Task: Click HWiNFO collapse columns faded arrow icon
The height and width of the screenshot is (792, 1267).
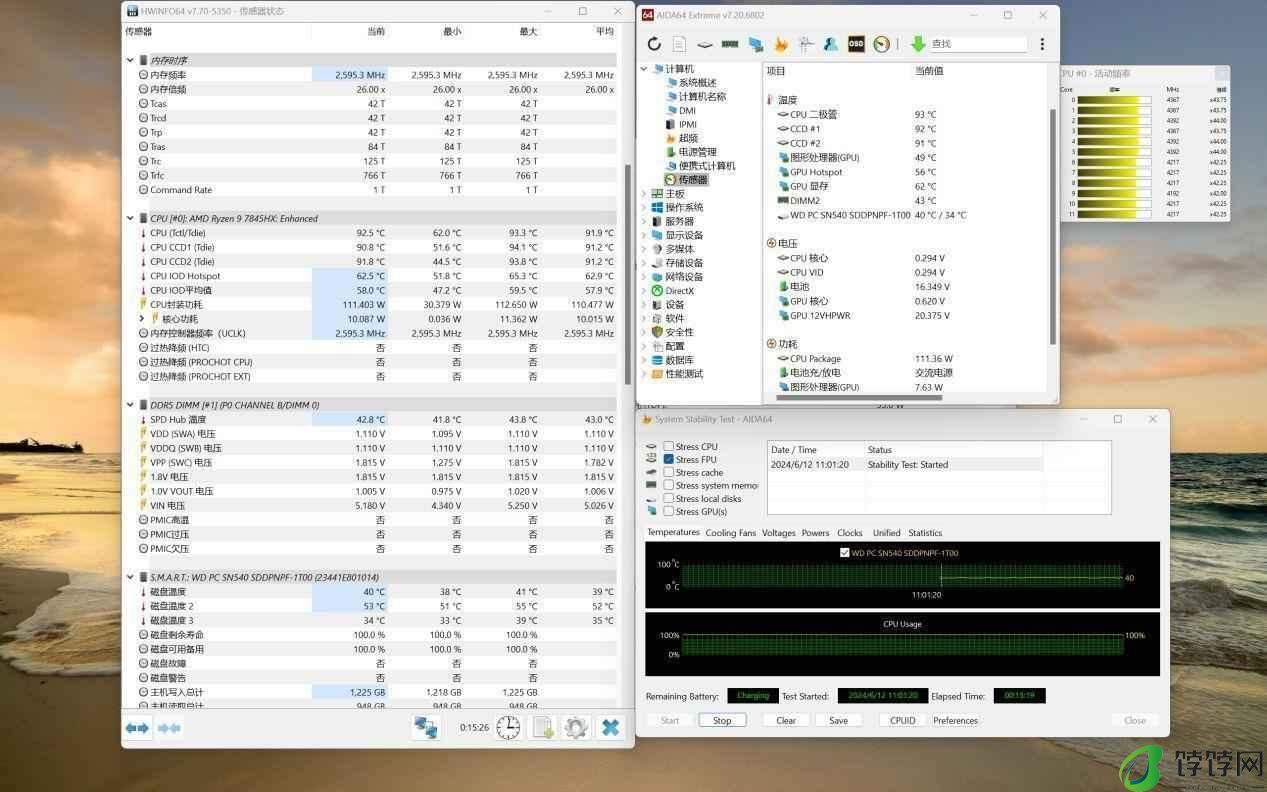Action: tap(169, 728)
